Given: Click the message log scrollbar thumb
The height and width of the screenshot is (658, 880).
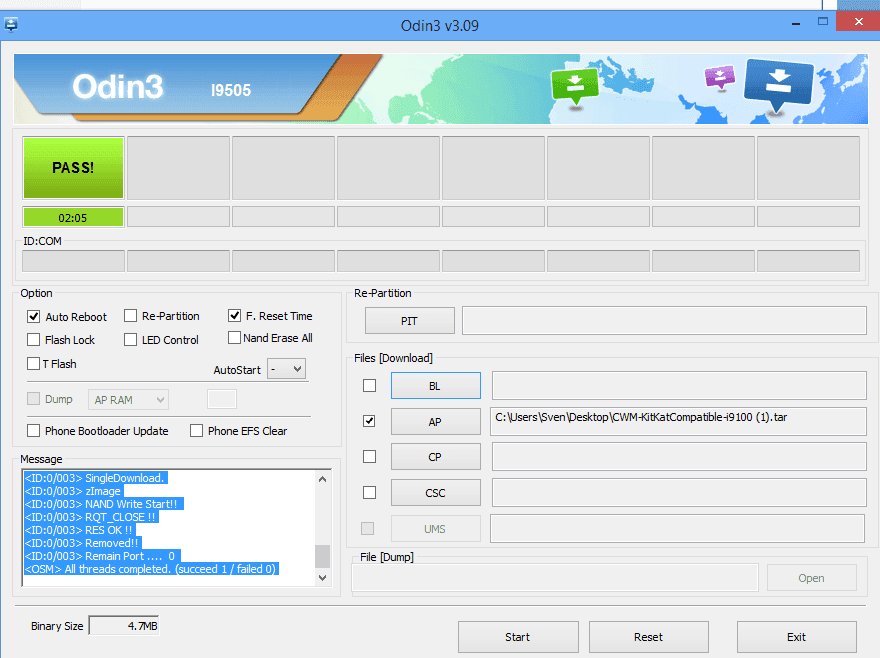Looking at the screenshot, I should click(322, 556).
